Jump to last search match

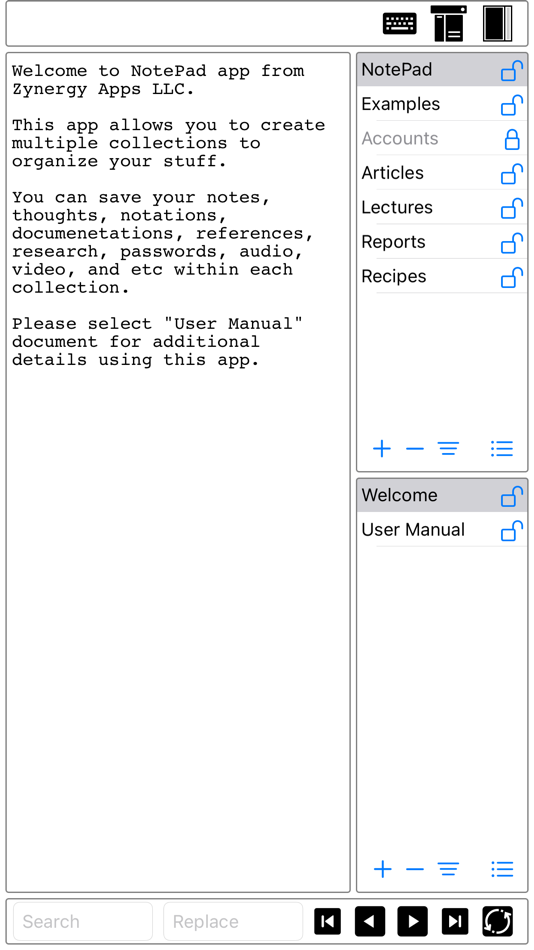click(455, 922)
